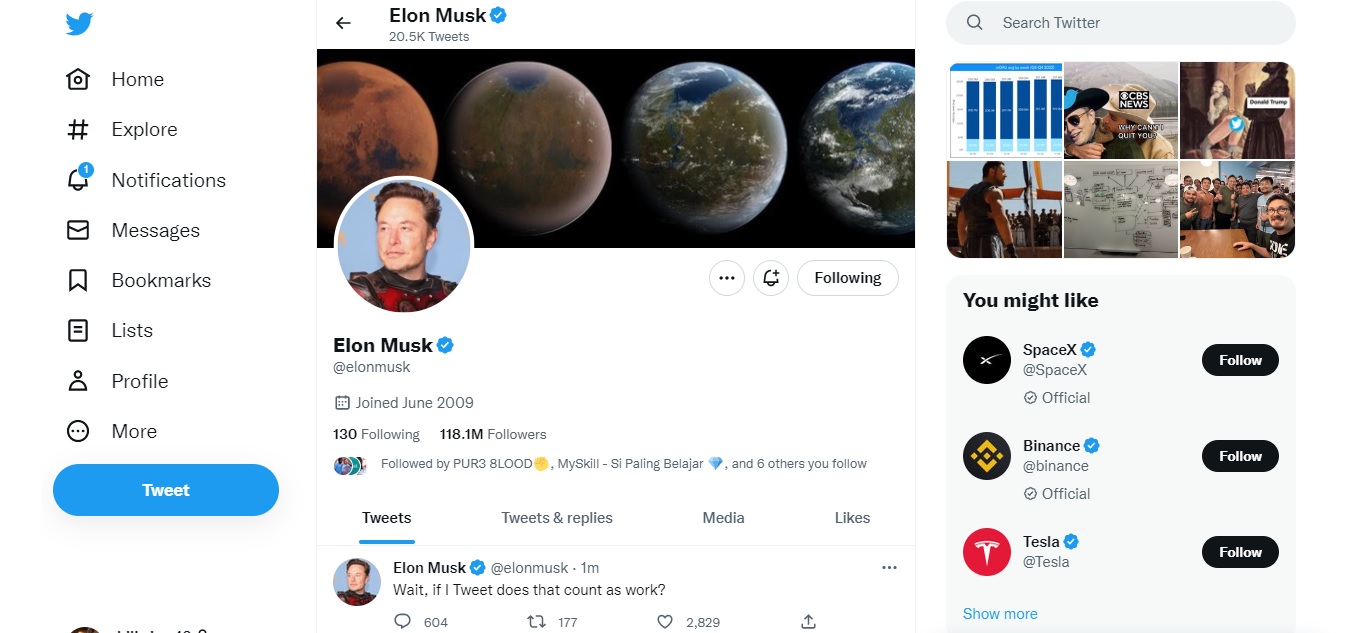Image resolution: width=1347 pixels, height=633 pixels.
Task: Open the Media tab
Action: pos(723,518)
